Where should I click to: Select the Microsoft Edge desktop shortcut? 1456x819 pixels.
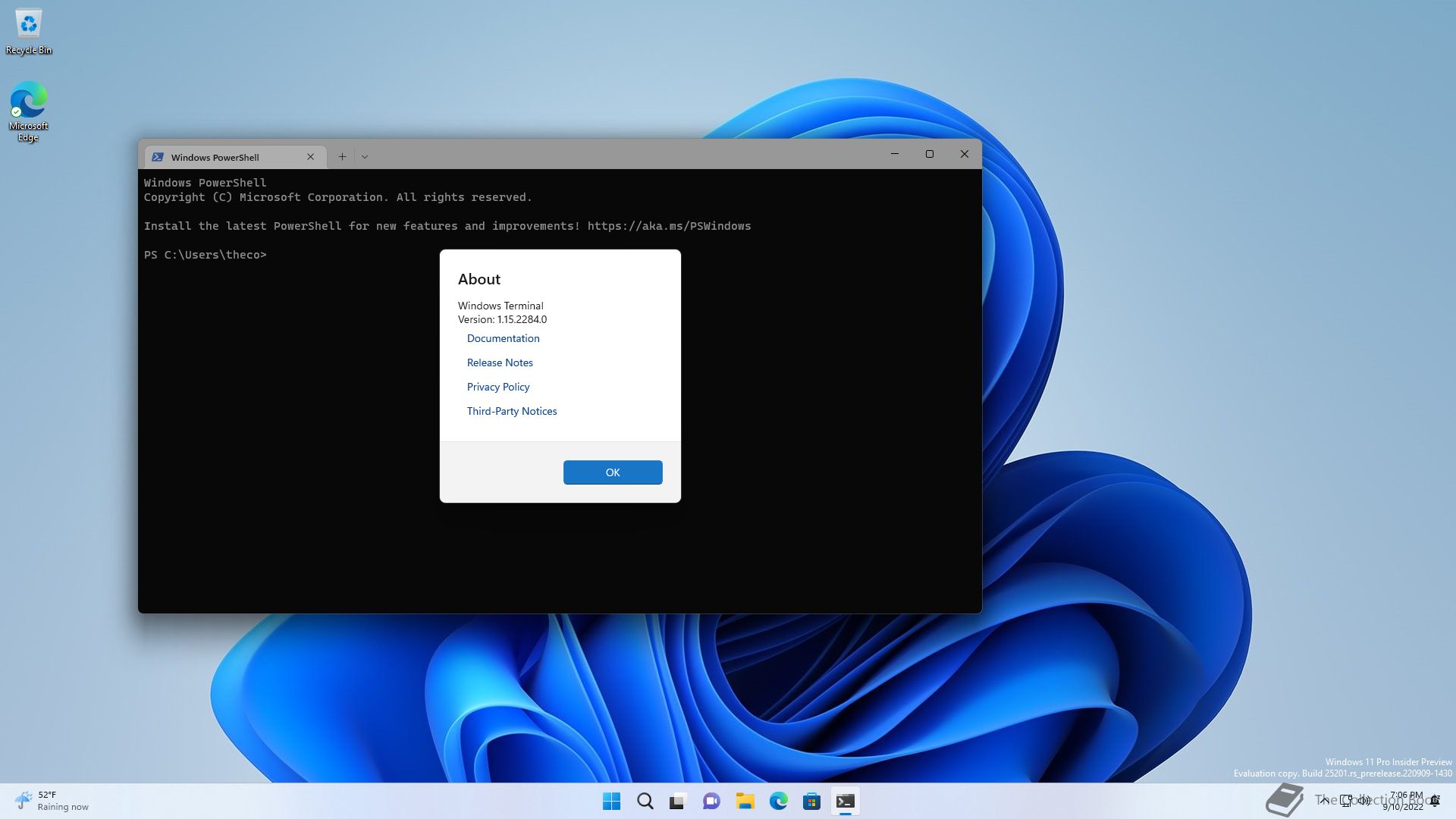[x=28, y=111]
